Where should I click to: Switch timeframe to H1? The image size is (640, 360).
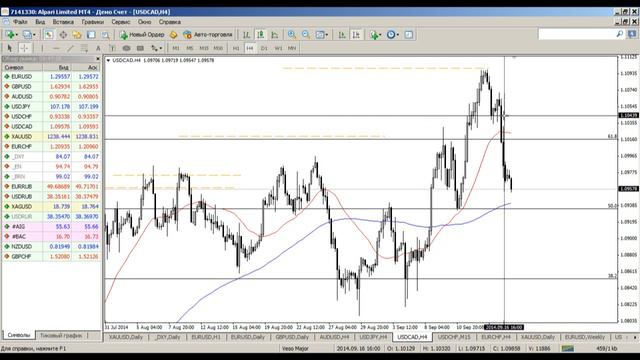click(x=236, y=48)
